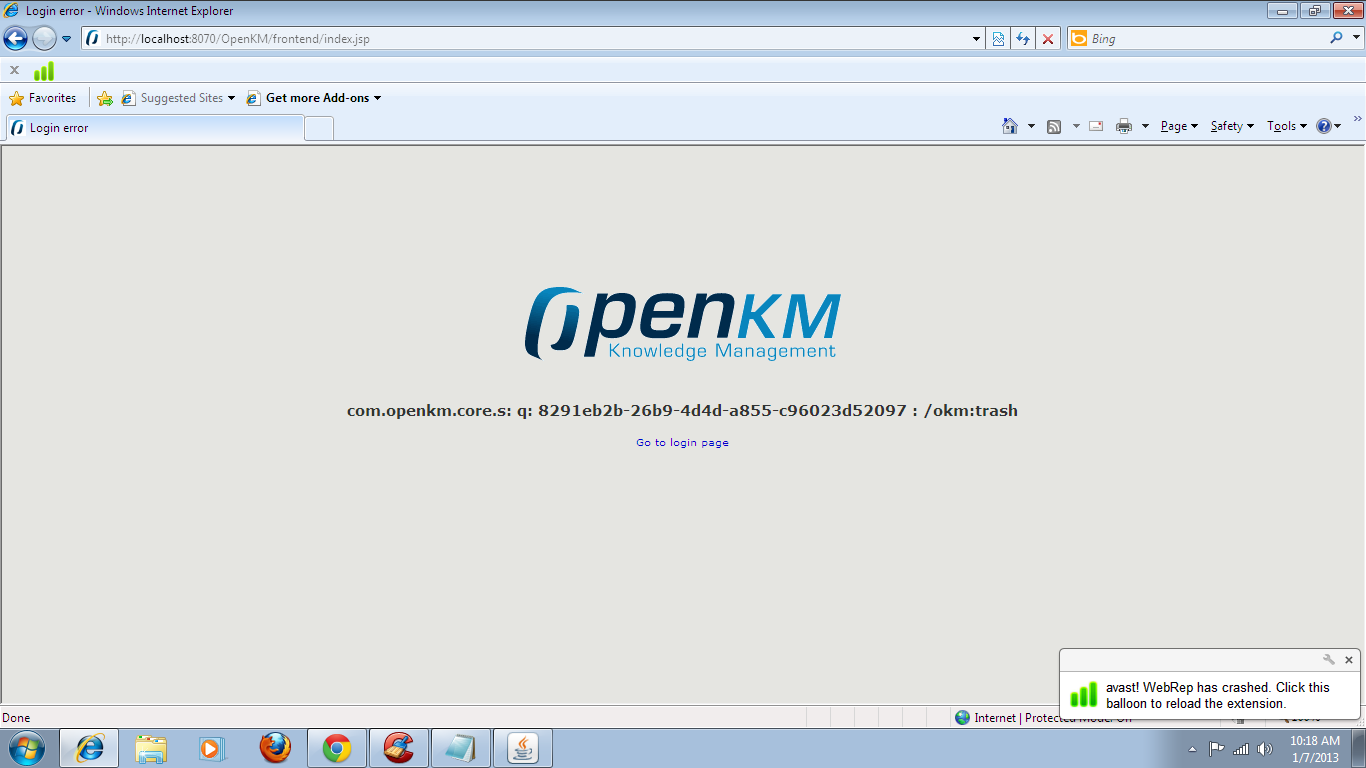Viewport: 1366px width, 768px height.
Task: Click the Bing search magnifier icon
Action: pos(1337,39)
